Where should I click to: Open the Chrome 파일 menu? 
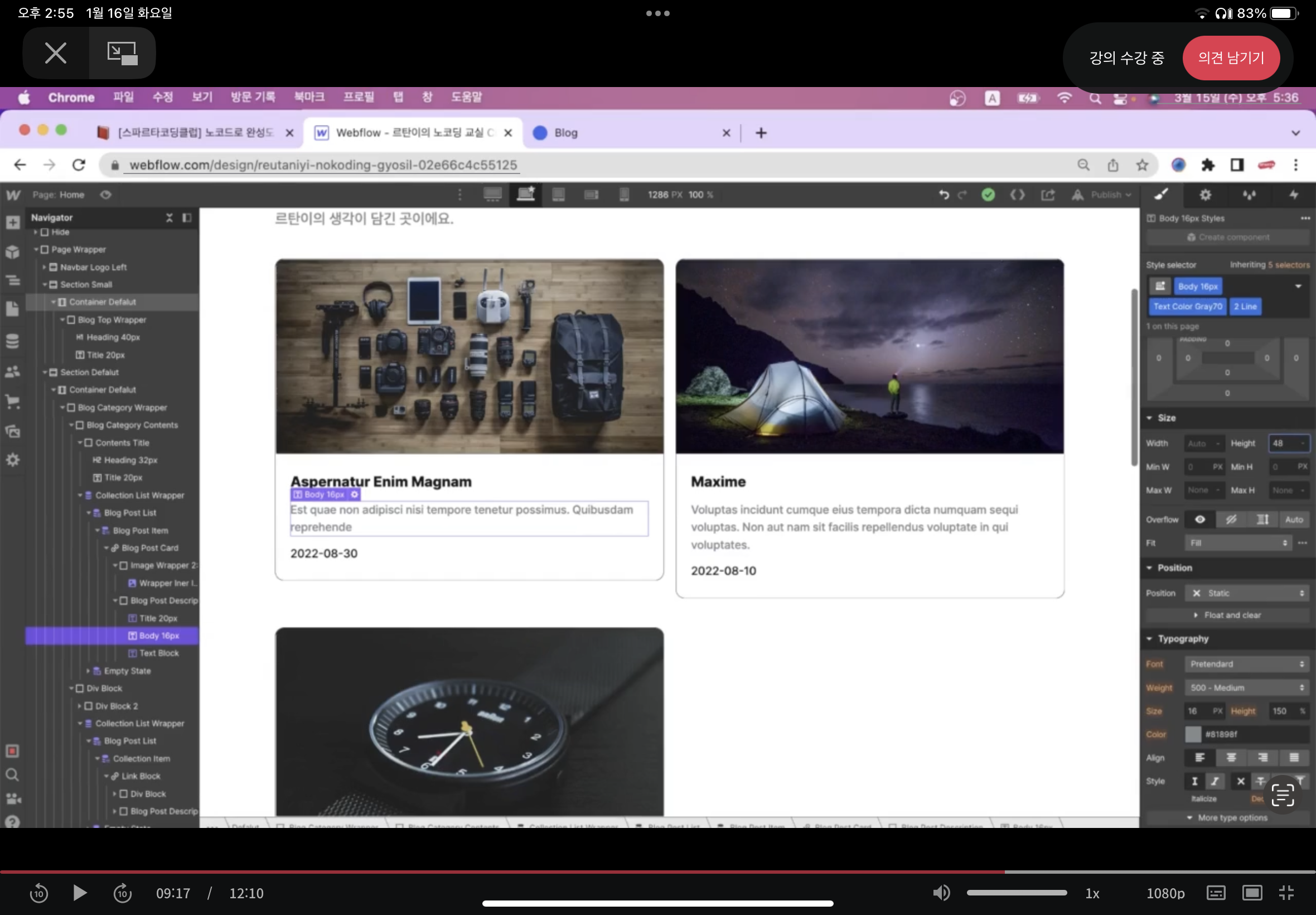pos(123,98)
